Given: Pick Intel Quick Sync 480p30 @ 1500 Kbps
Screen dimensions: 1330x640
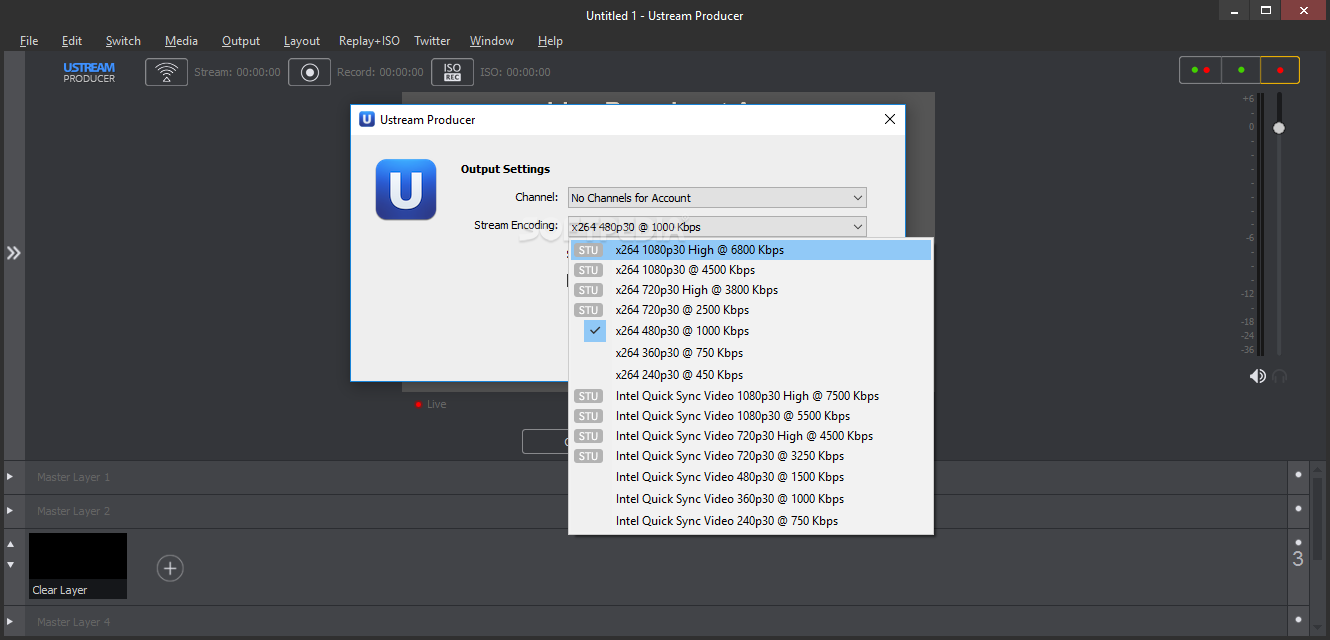Looking at the screenshot, I should click(x=751, y=477).
